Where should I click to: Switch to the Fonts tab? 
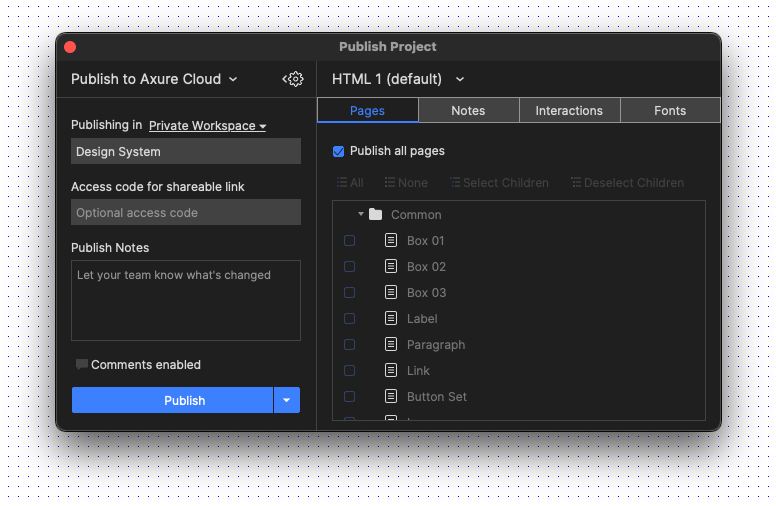coord(670,110)
